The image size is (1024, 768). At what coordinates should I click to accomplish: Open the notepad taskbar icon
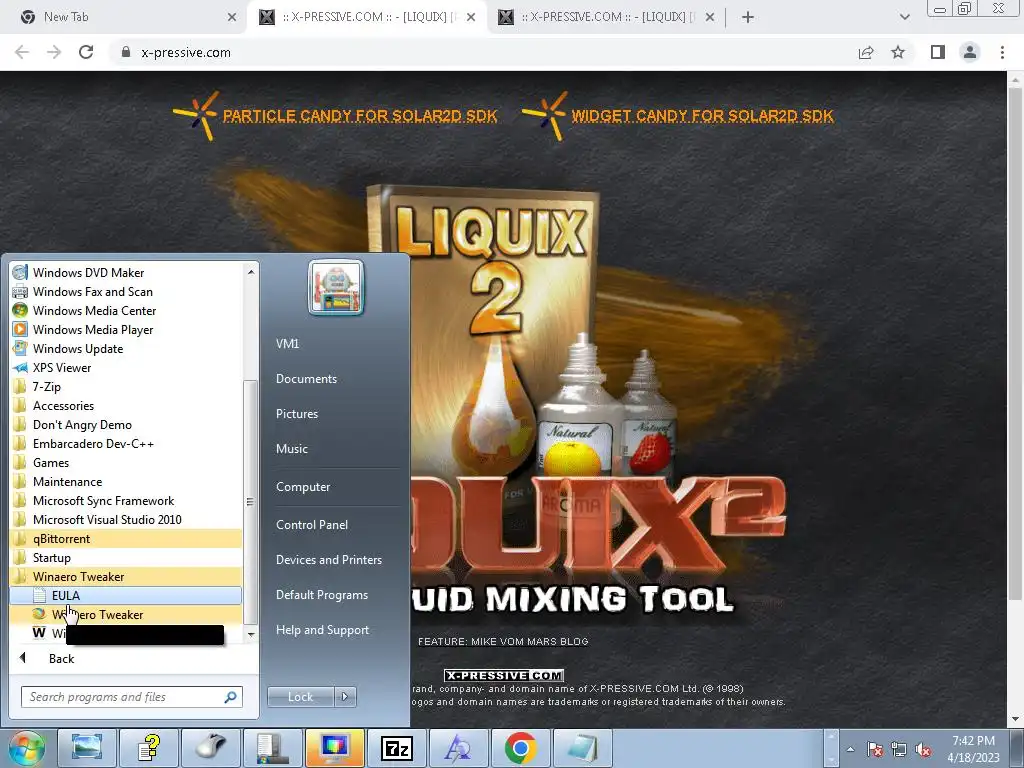pos(583,748)
